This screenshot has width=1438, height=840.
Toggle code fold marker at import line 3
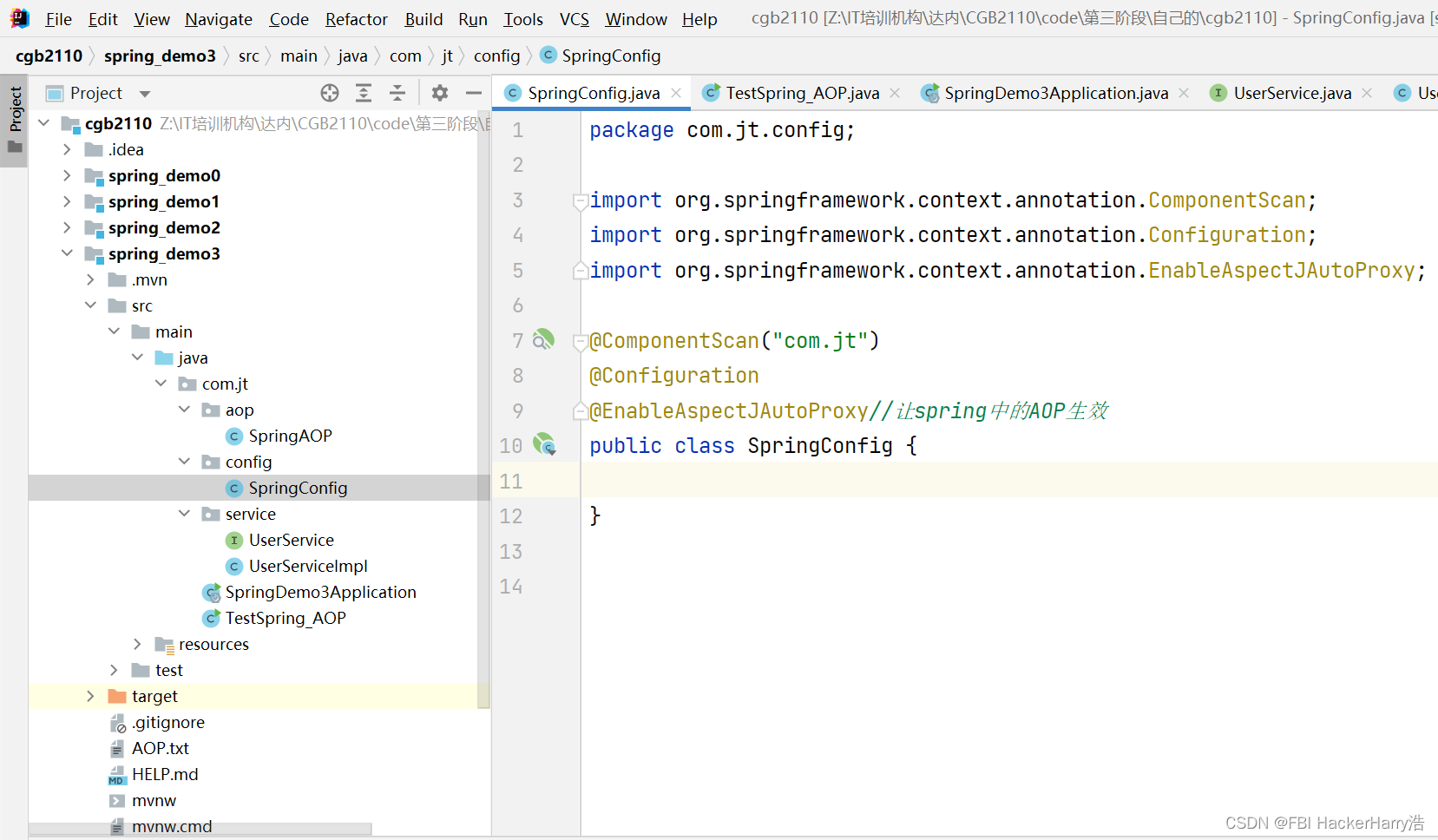[580, 201]
